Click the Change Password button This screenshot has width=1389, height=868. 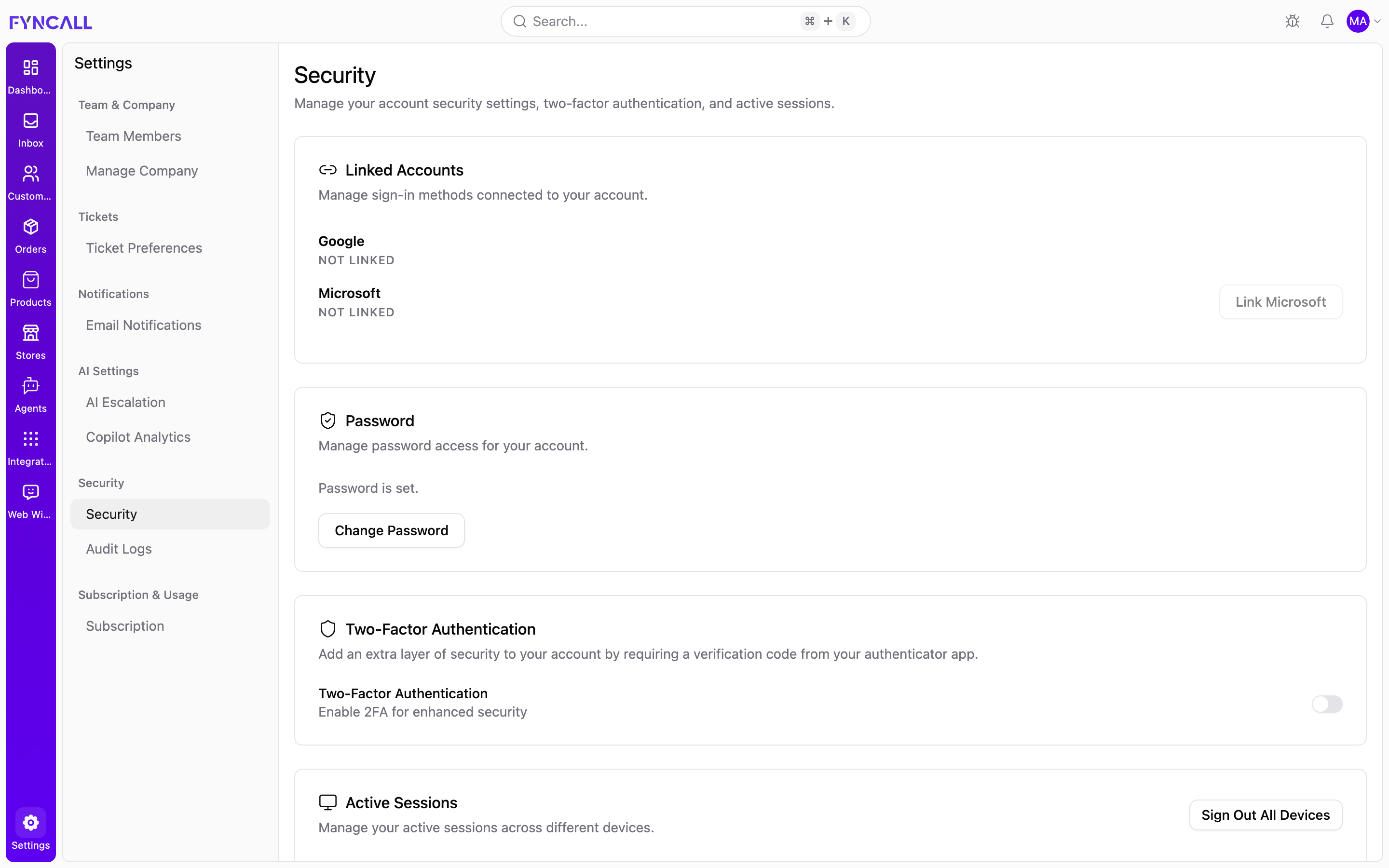(392, 530)
